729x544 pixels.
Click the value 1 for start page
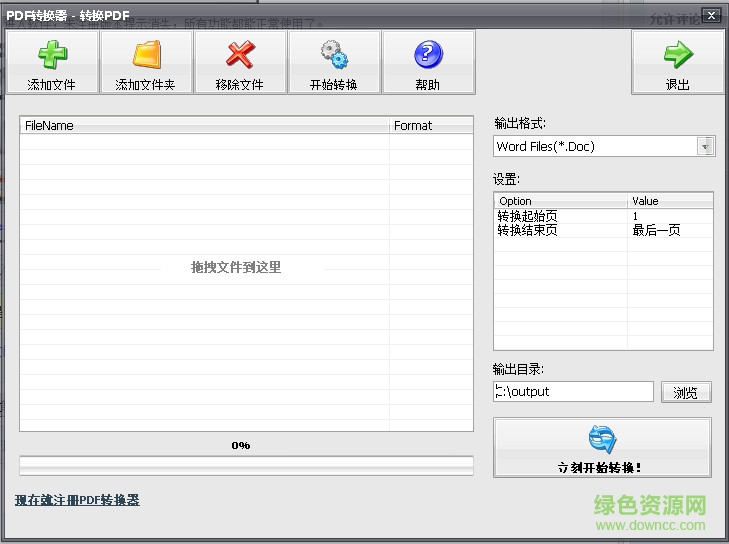pos(635,216)
